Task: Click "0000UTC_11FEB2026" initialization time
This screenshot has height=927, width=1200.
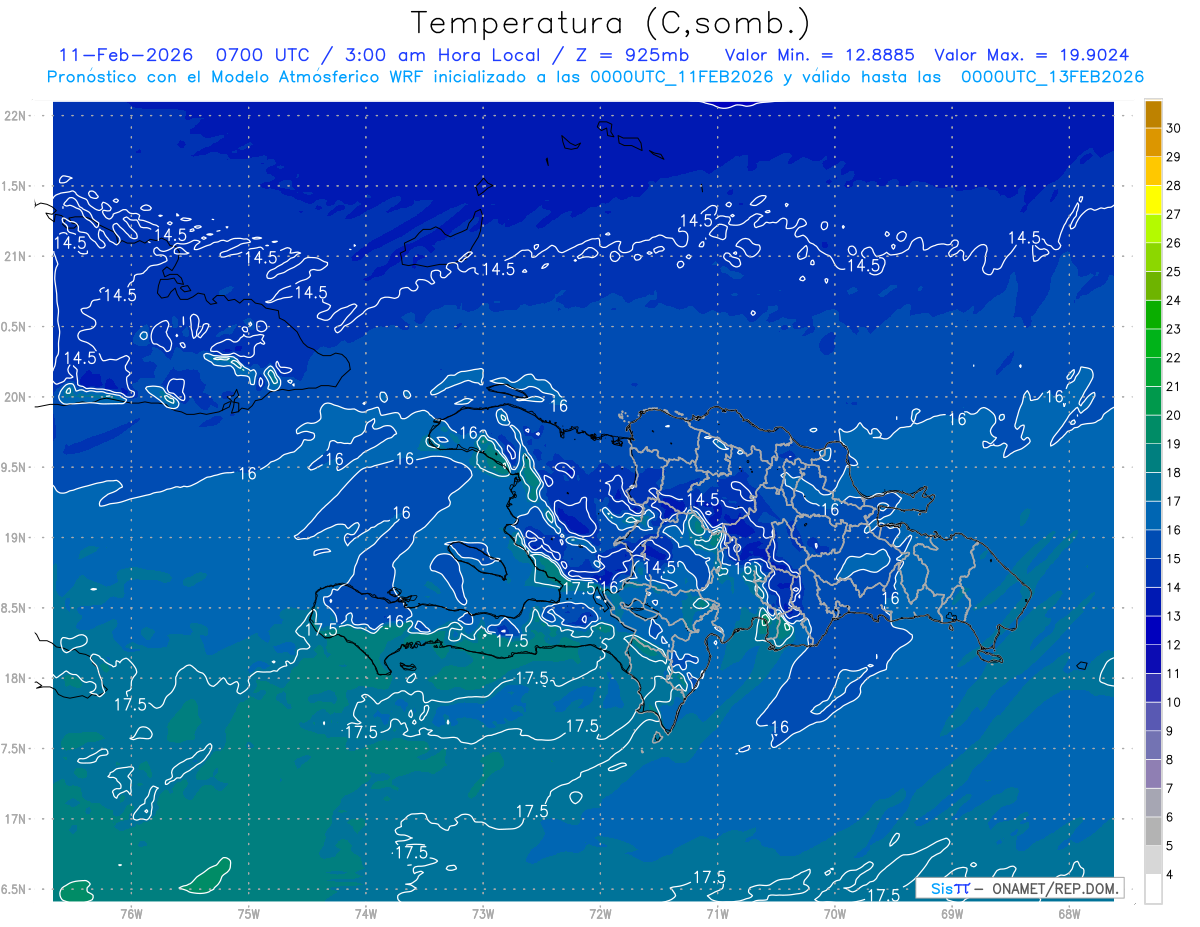Action: [682, 77]
